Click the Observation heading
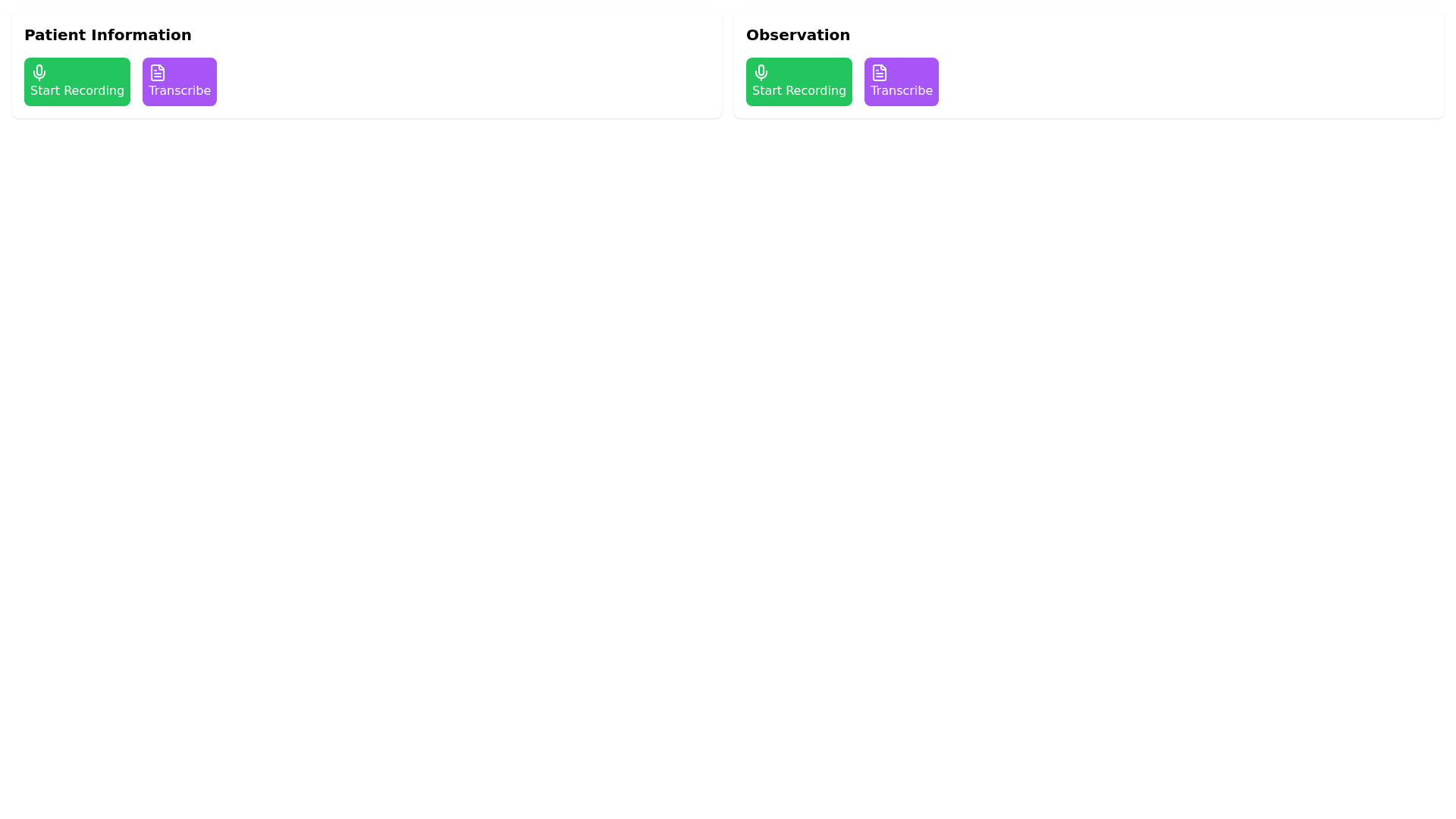The image size is (1456, 819). tap(798, 35)
